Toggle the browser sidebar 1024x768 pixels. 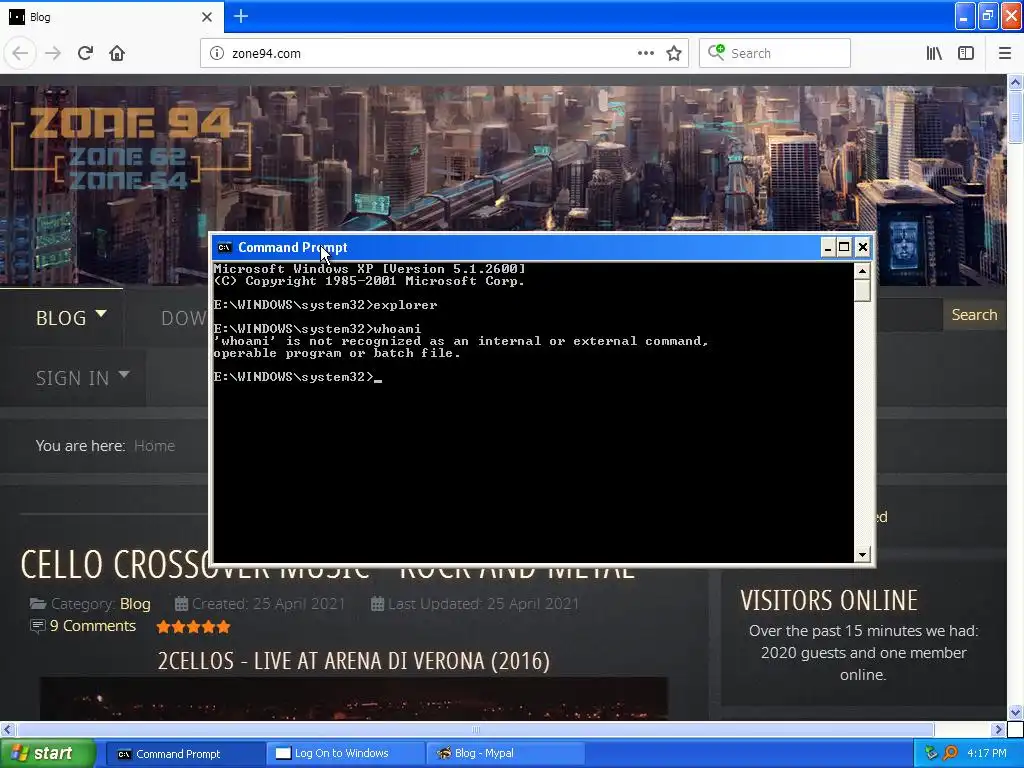966,53
